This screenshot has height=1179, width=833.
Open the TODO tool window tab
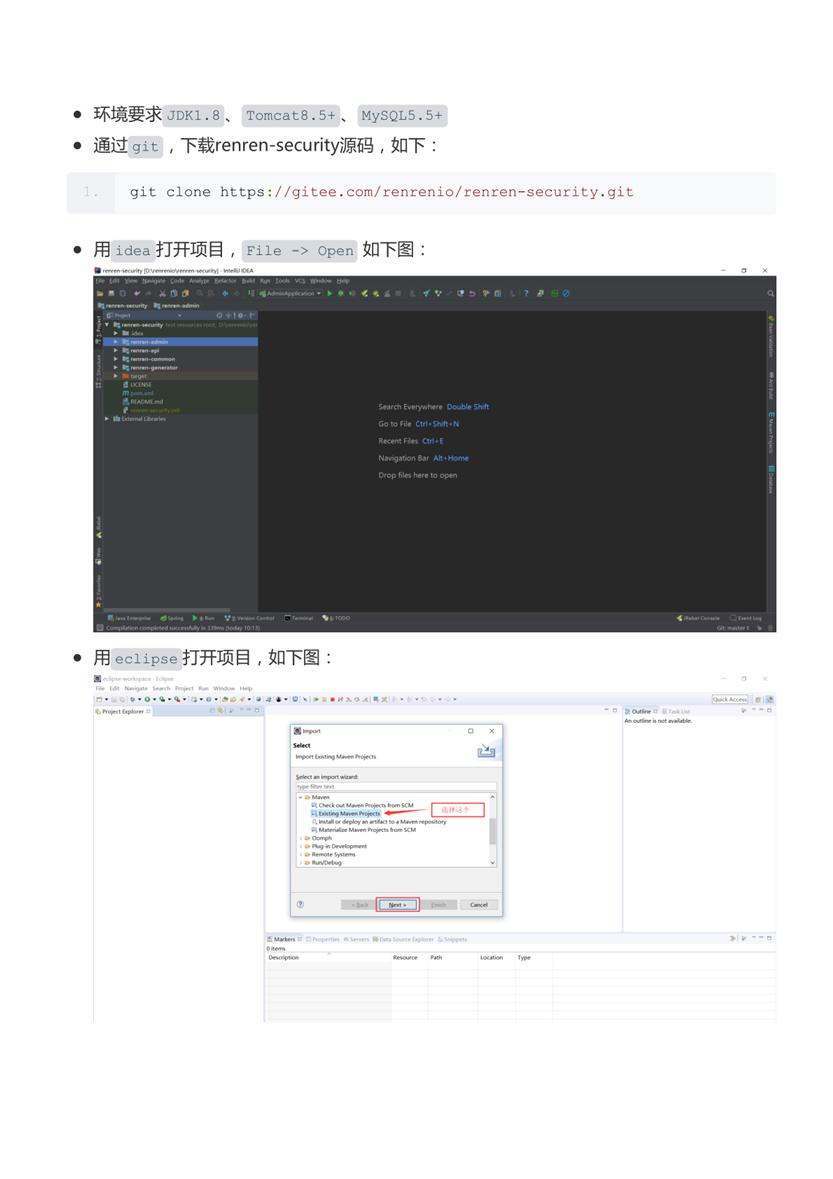pyautogui.click(x=337, y=618)
